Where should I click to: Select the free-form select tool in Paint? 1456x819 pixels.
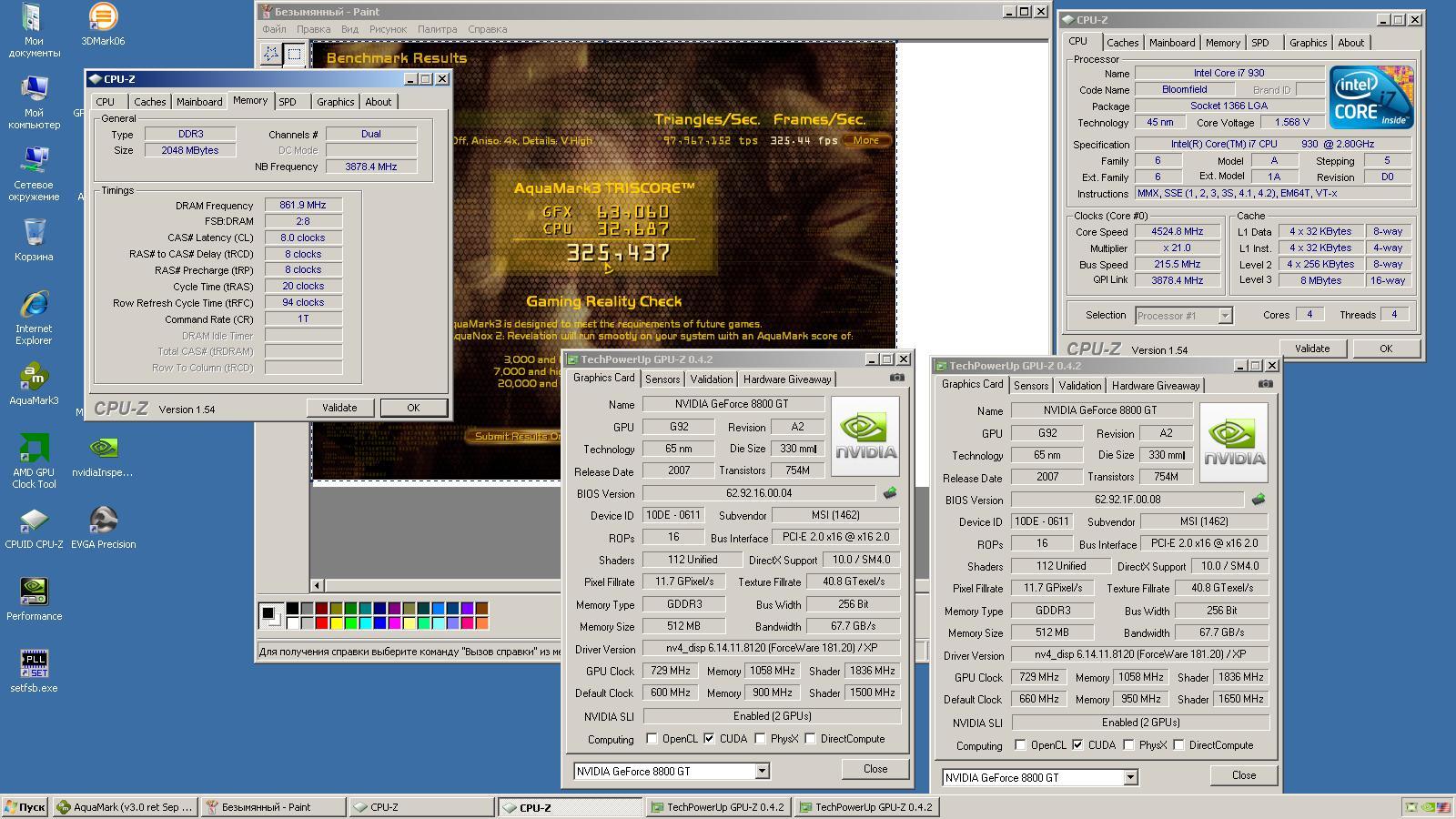pos(271,54)
